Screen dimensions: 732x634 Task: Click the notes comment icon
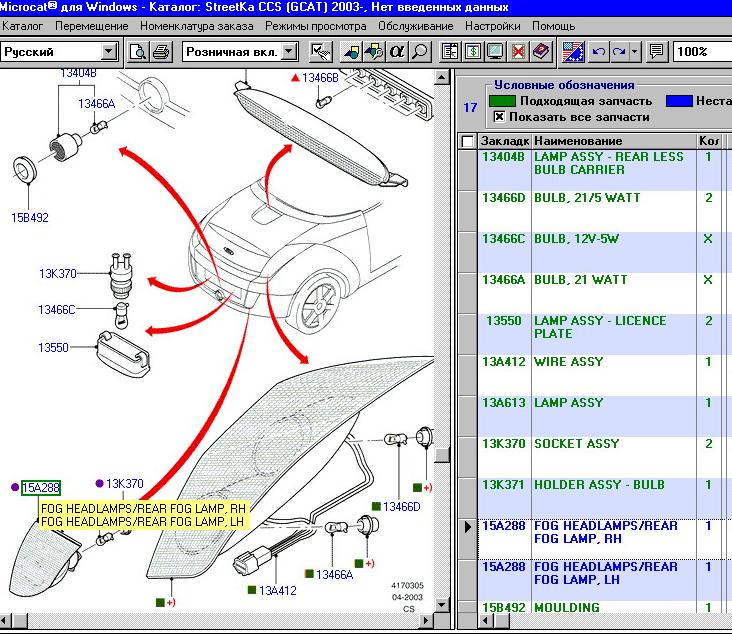657,51
